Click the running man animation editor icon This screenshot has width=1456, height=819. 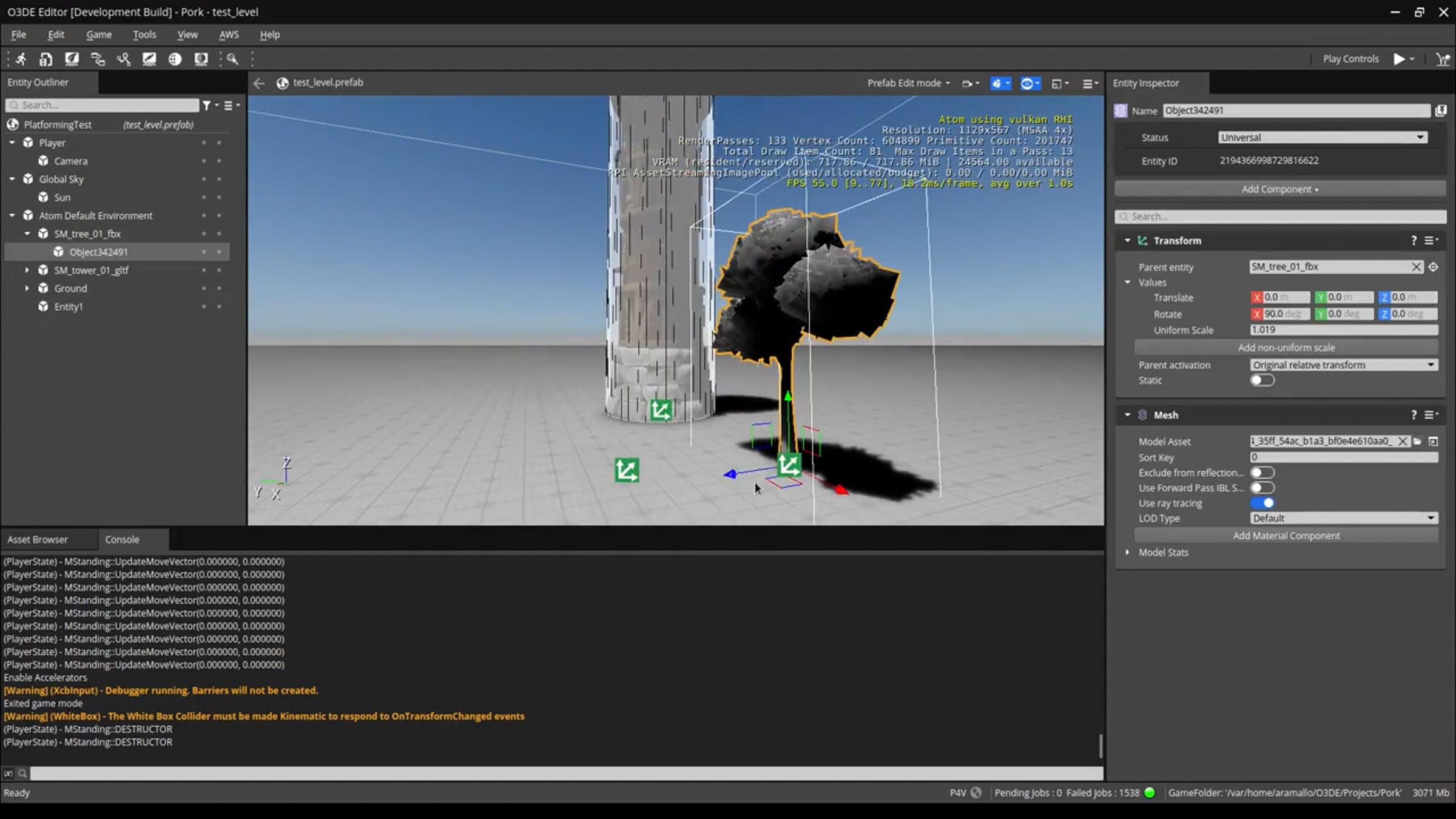(x=21, y=59)
